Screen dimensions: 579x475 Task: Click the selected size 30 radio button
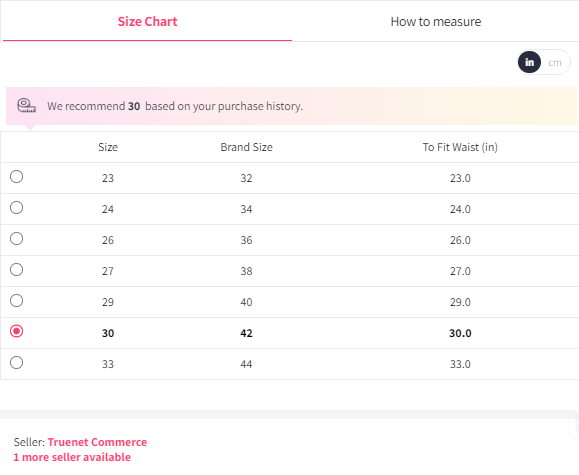point(16,331)
